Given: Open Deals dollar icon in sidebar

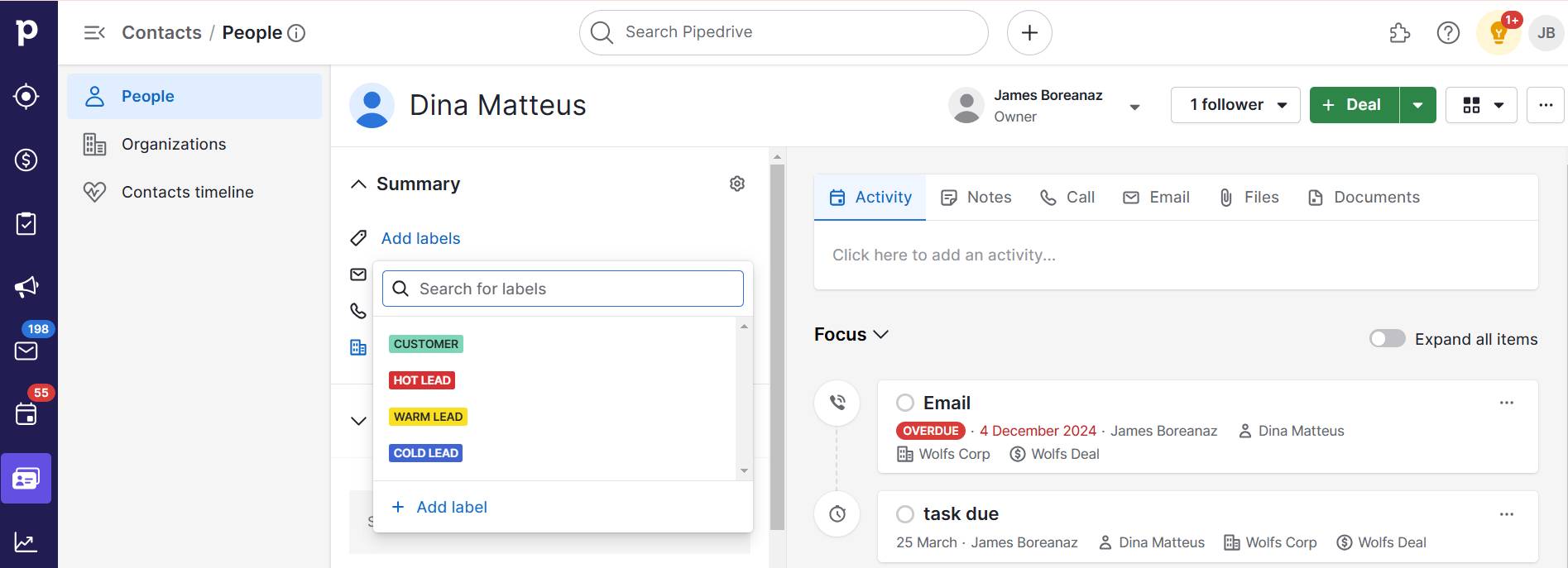Looking at the screenshot, I should pyautogui.click(x=26, y=160).
